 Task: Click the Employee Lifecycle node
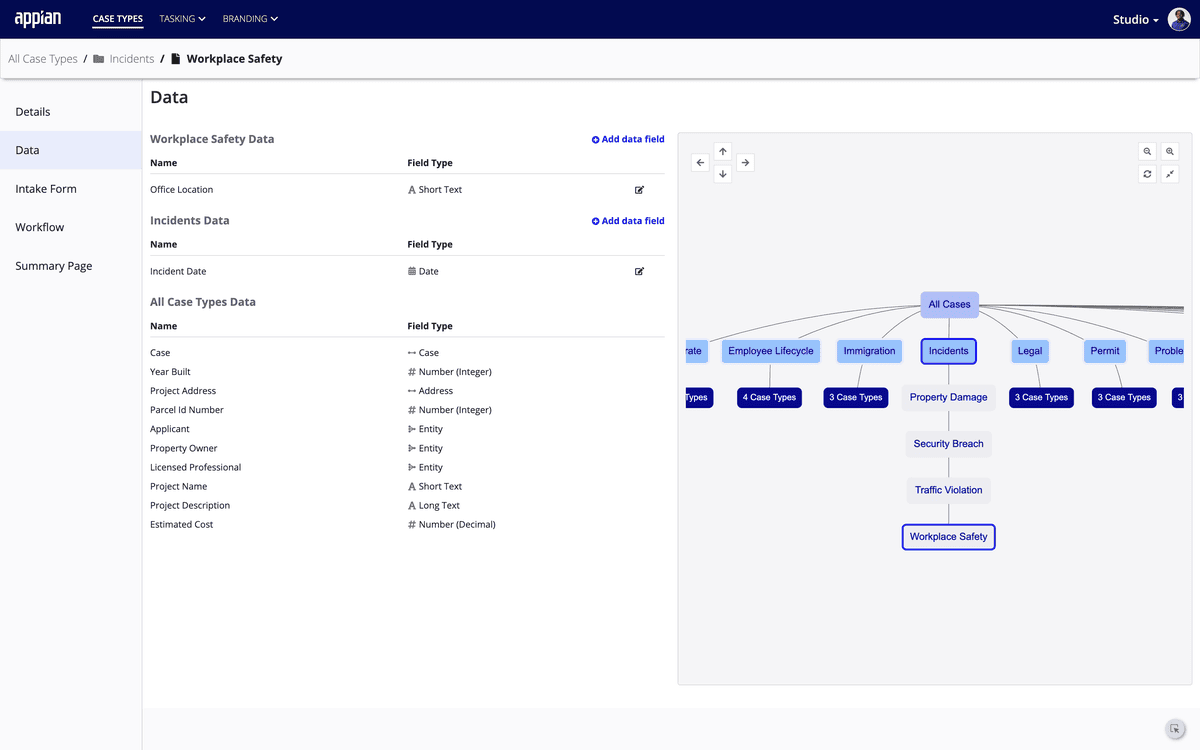coord(770,351)
